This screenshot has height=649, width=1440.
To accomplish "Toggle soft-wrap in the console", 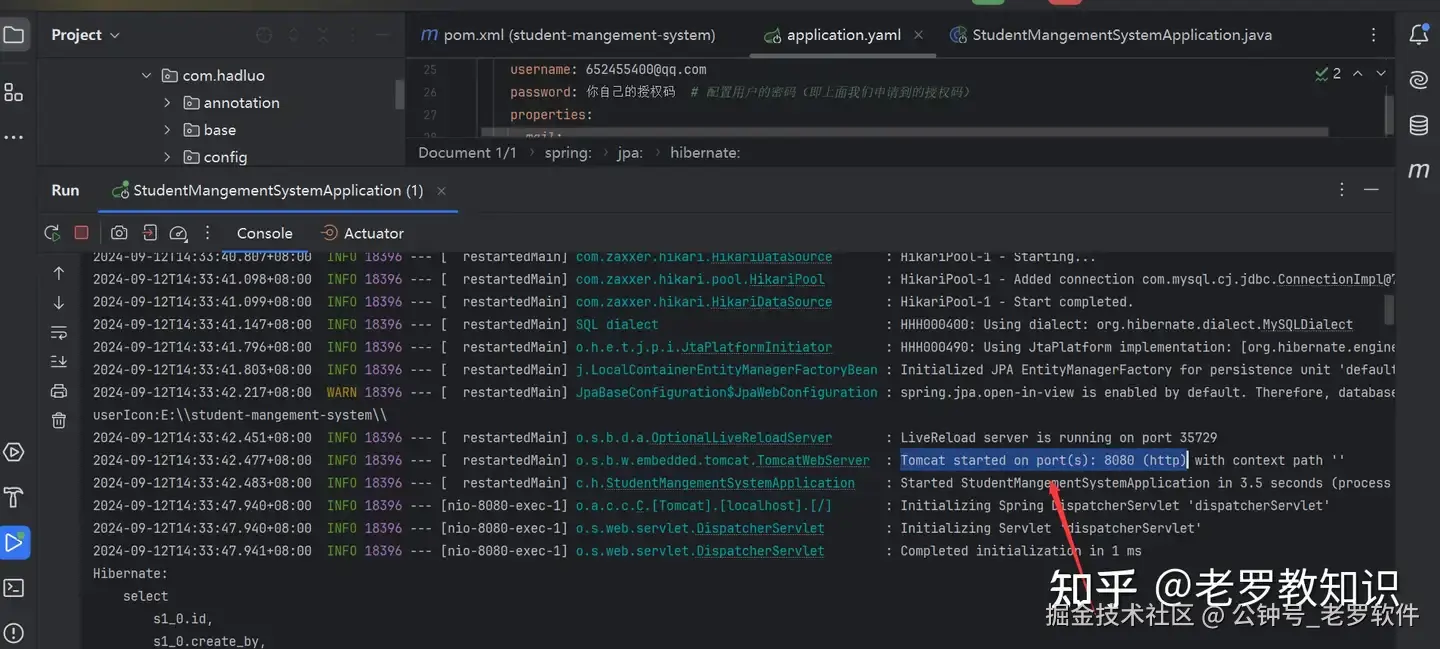I will pos(59,332).
